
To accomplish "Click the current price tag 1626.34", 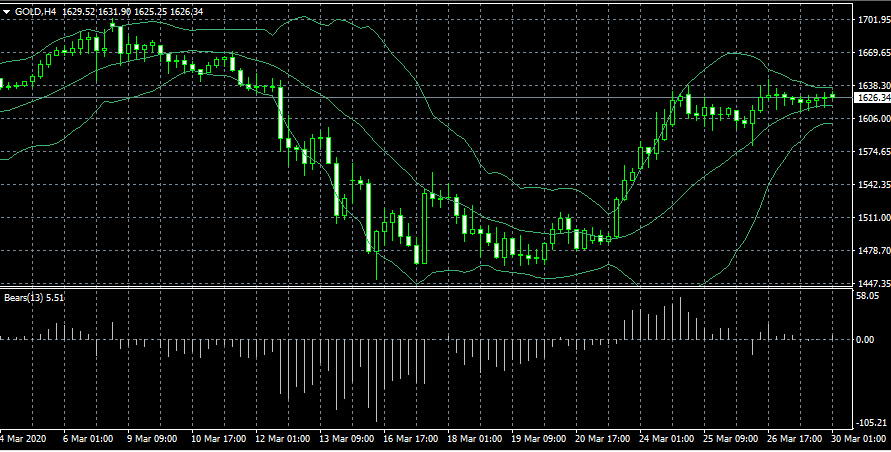I will [x=872, y=98].
